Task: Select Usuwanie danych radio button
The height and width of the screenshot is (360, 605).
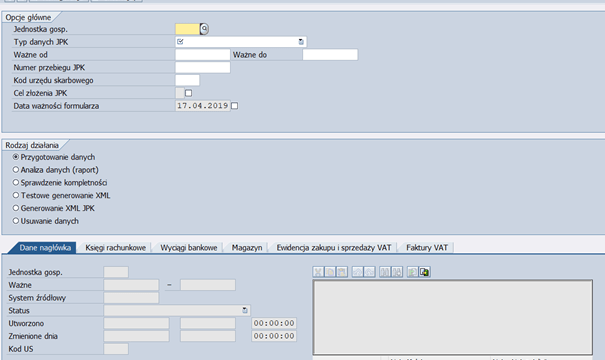Action: [x=16, y=221]
